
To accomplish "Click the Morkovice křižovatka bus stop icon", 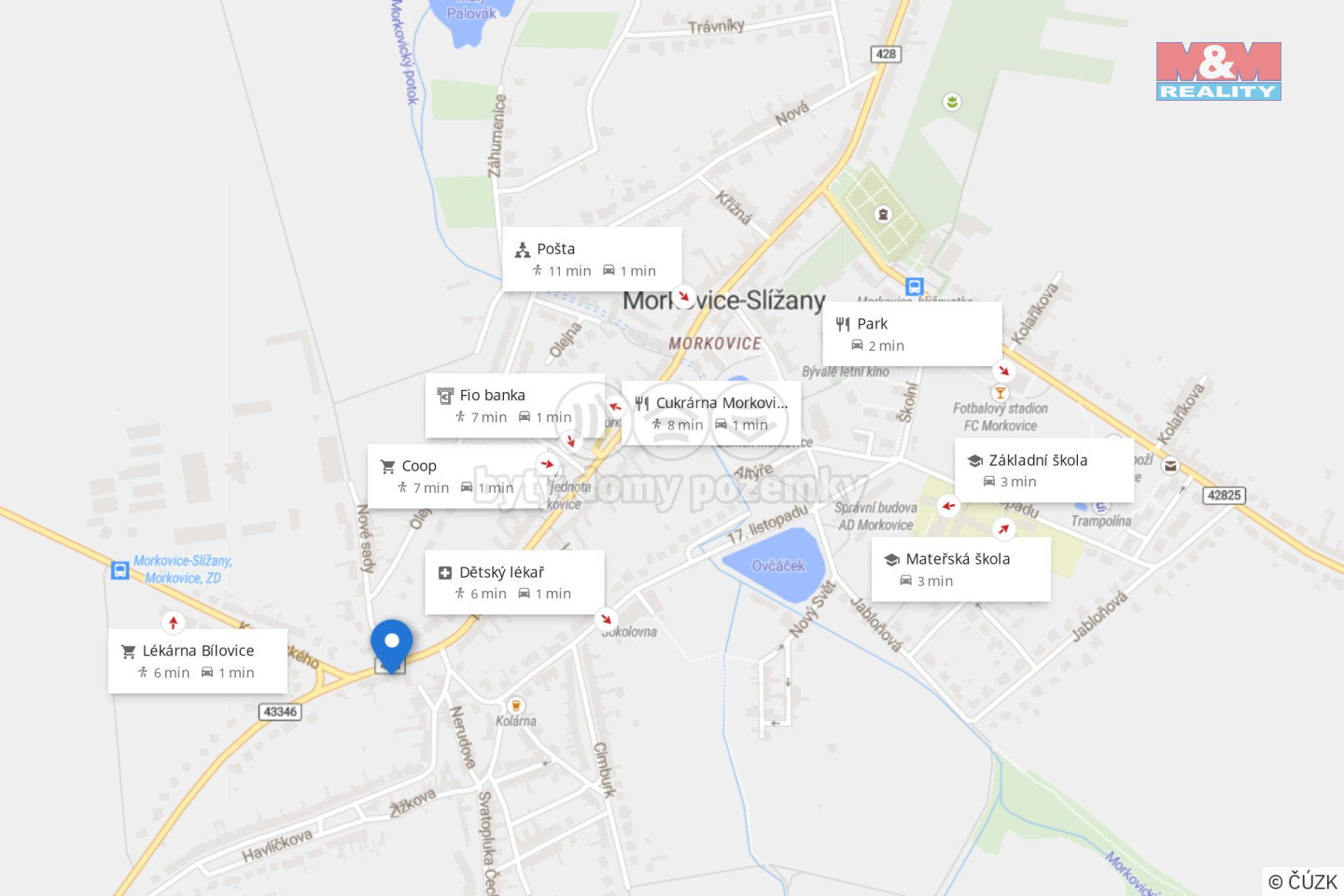I will [915, 287].
